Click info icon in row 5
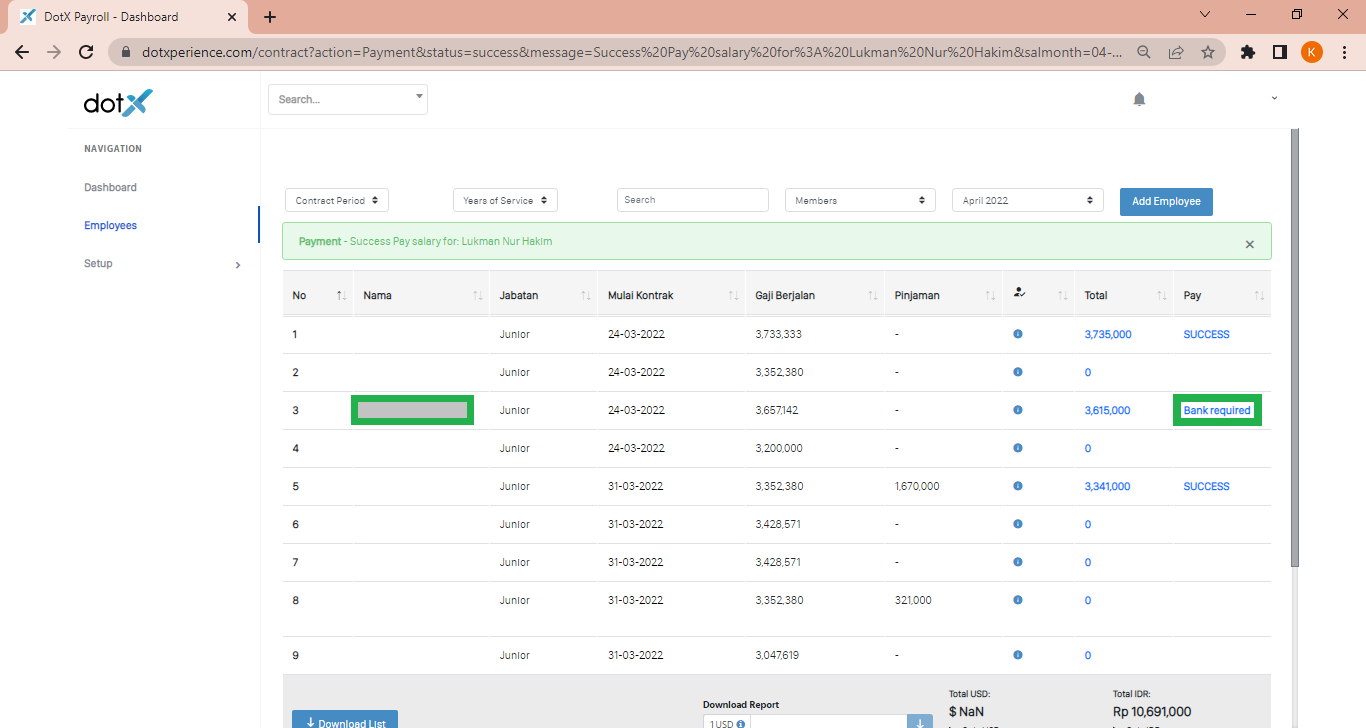This screenshot has width=1366, height=728. pos(1018,486)
